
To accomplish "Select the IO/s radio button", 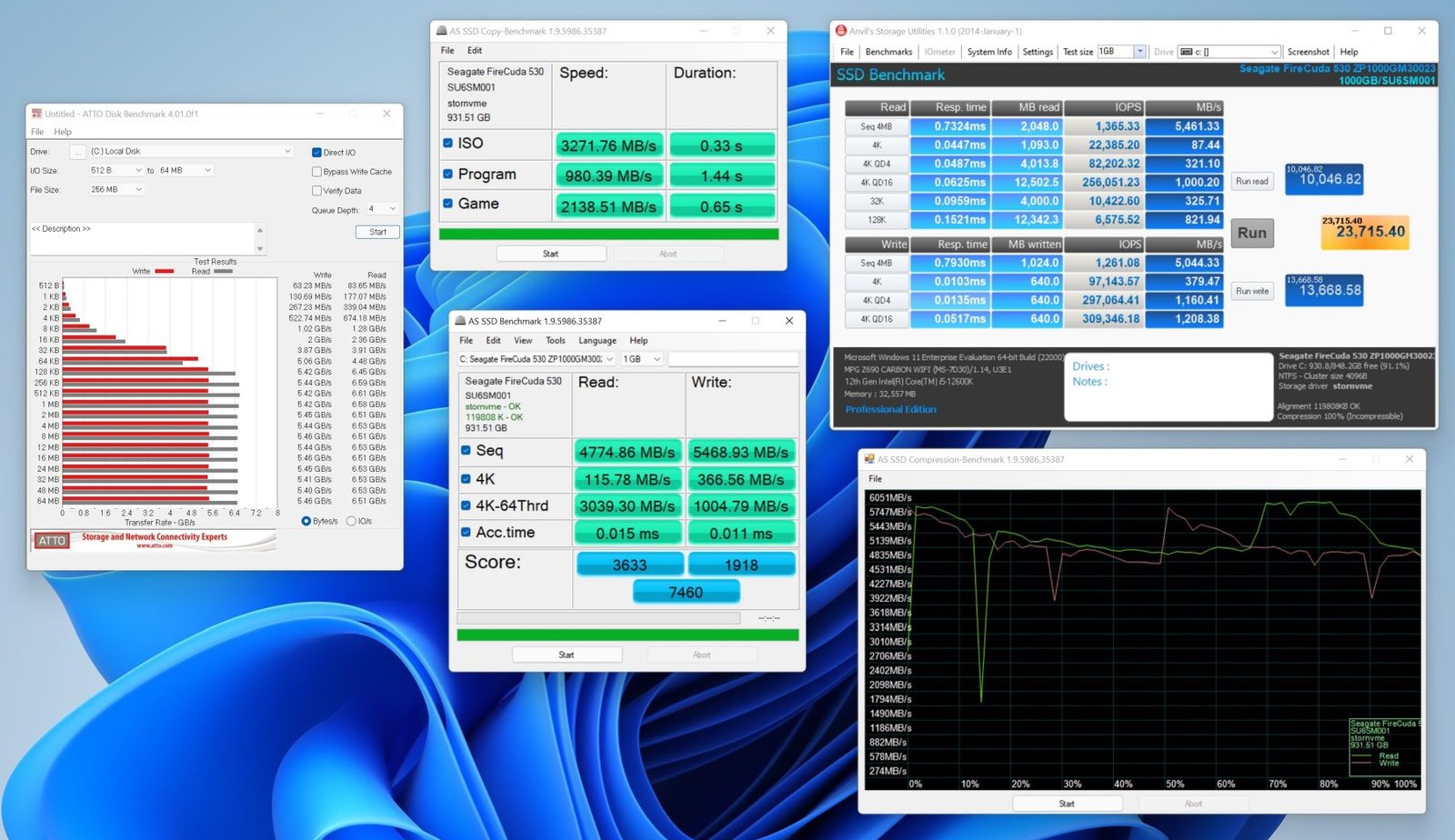I will [351, 521].
